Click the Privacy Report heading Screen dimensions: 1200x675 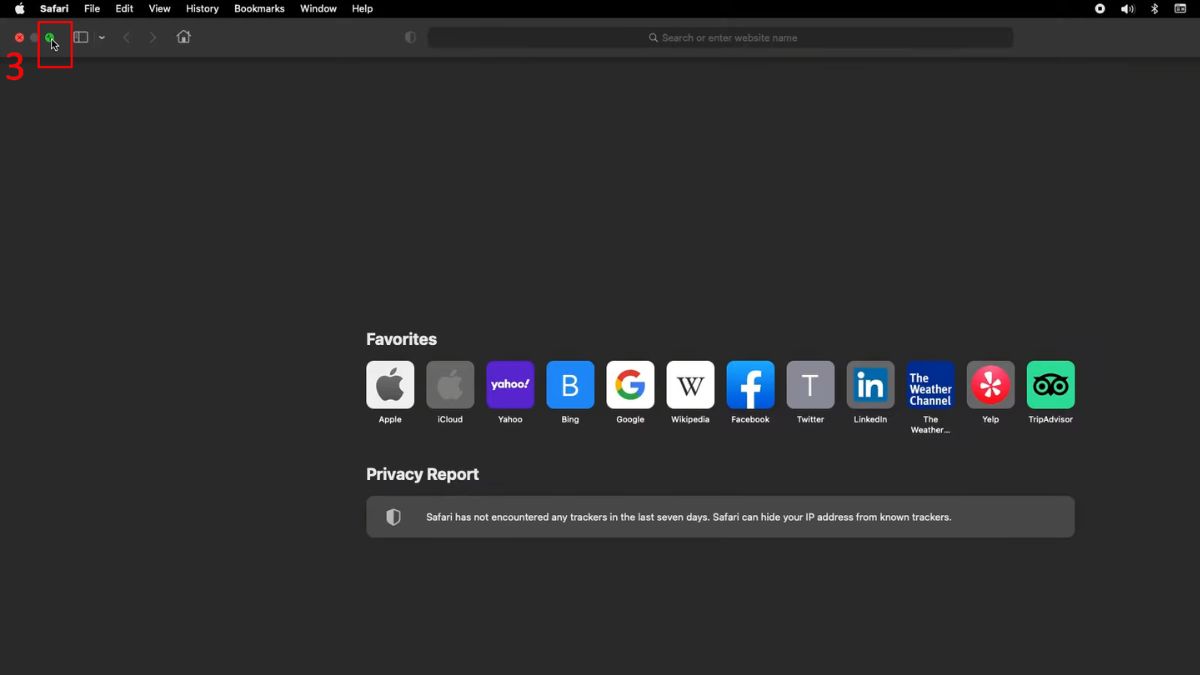click(422, 474)
